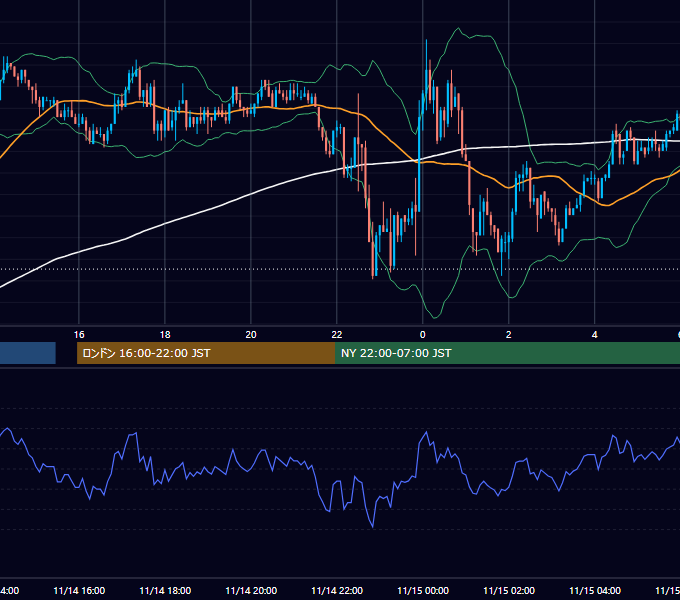Click the 22 hour axis label

[337, 335]
